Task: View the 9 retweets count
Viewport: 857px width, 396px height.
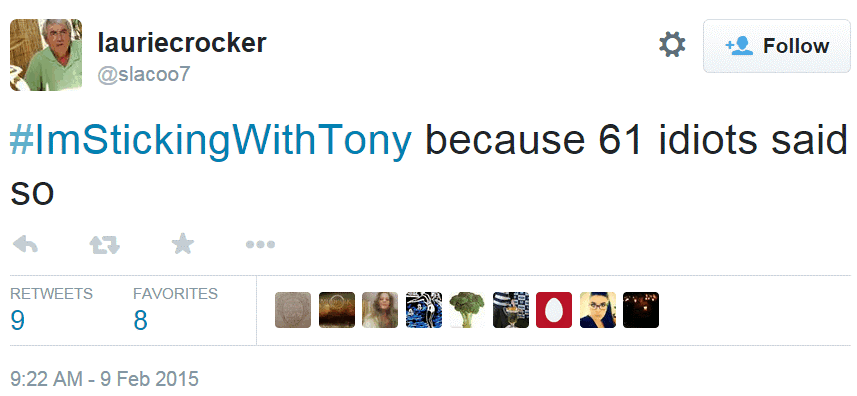Action: 17,320
